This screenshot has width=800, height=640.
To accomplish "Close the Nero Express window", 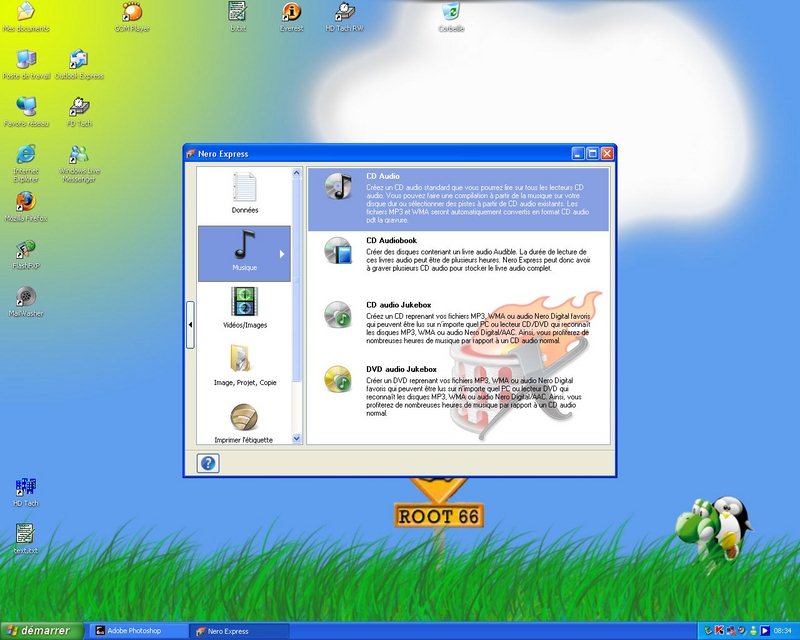I will (607, 154).
